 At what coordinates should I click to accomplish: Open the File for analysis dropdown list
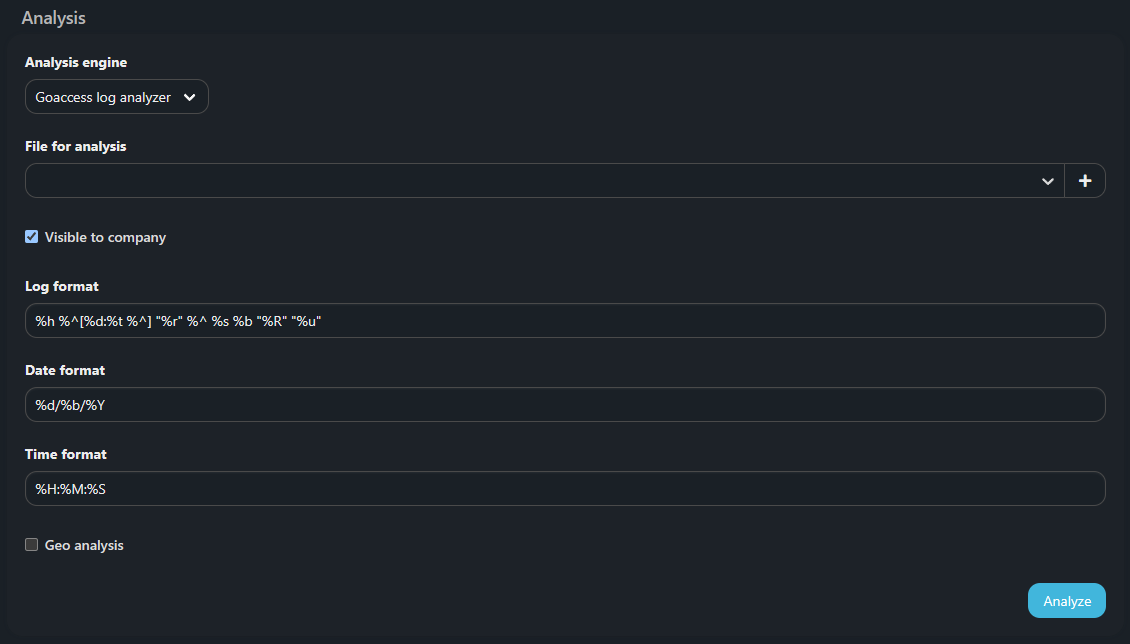[540, 181]
